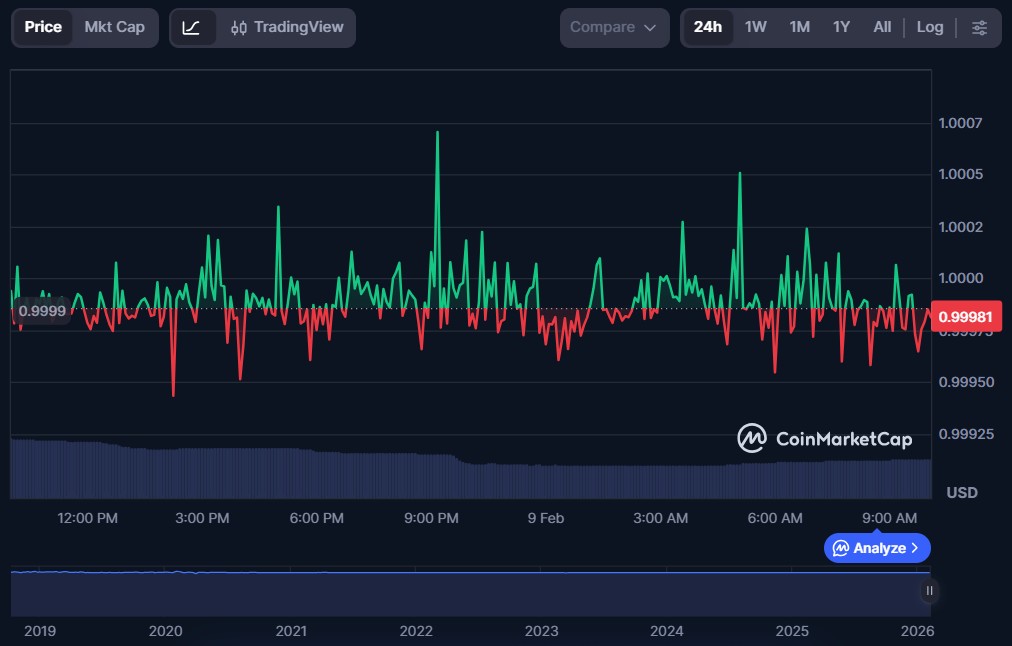1012x646 pixels.
Task: Switch chart to Mkt Cap view
Action: 114,28
